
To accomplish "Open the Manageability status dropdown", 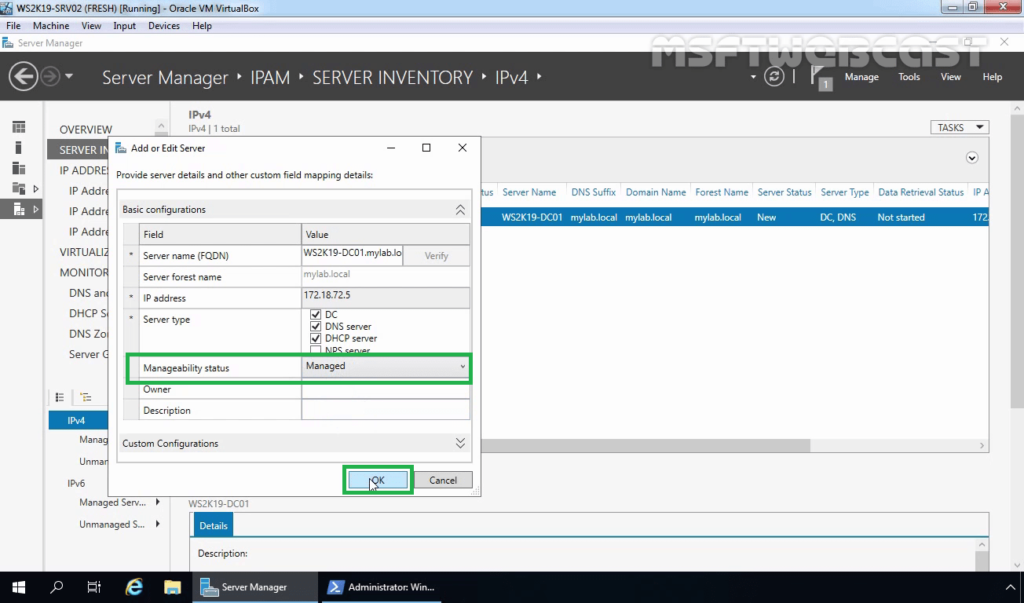I will coord(385,367).
